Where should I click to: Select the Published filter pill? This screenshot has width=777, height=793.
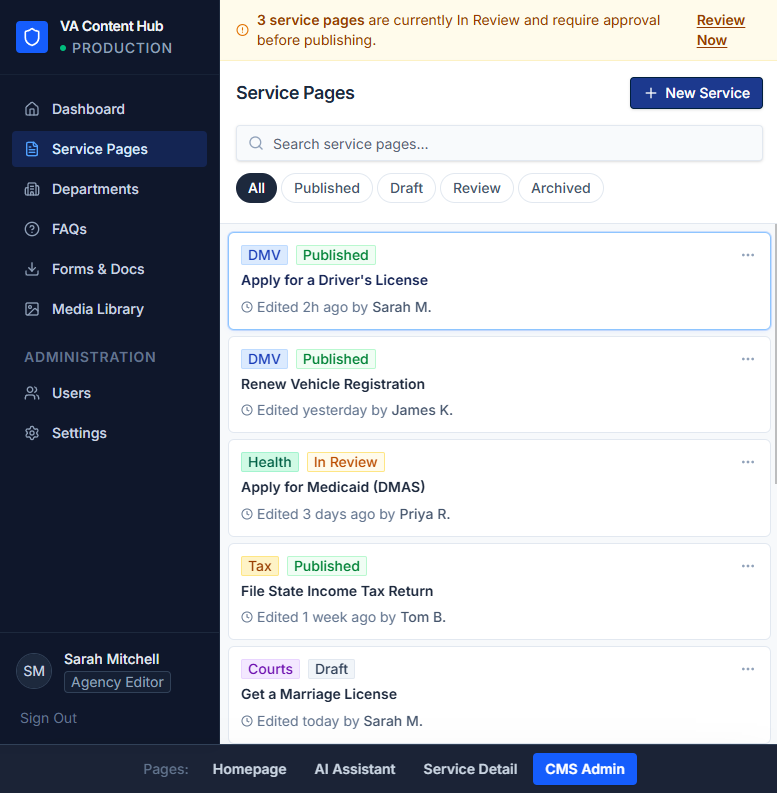[x=326, y=188]
